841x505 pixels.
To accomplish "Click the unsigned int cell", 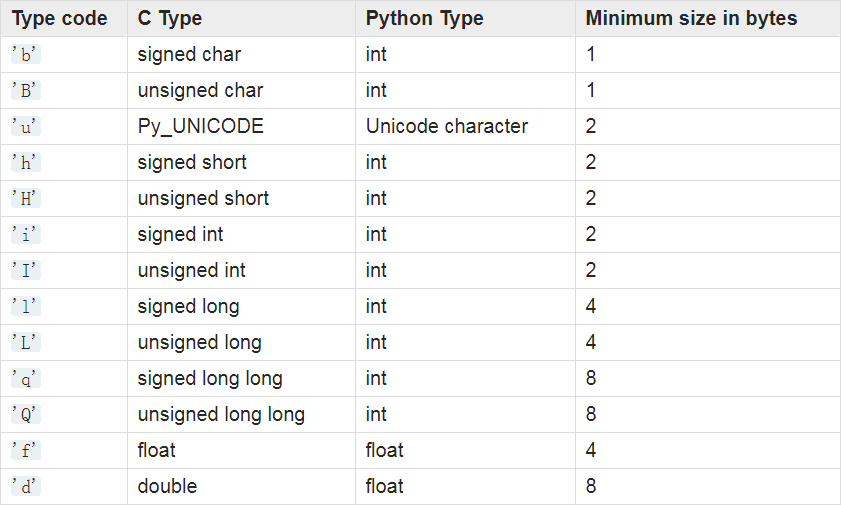I will (192, 271).
